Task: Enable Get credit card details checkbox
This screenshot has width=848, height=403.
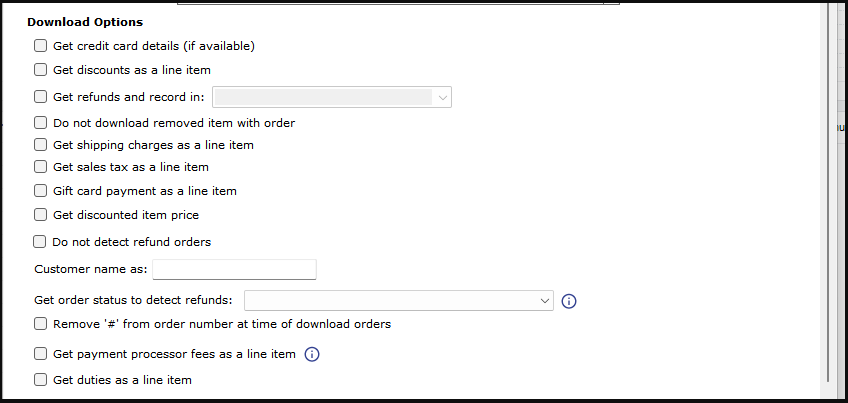Action: (x=41, y=46)
